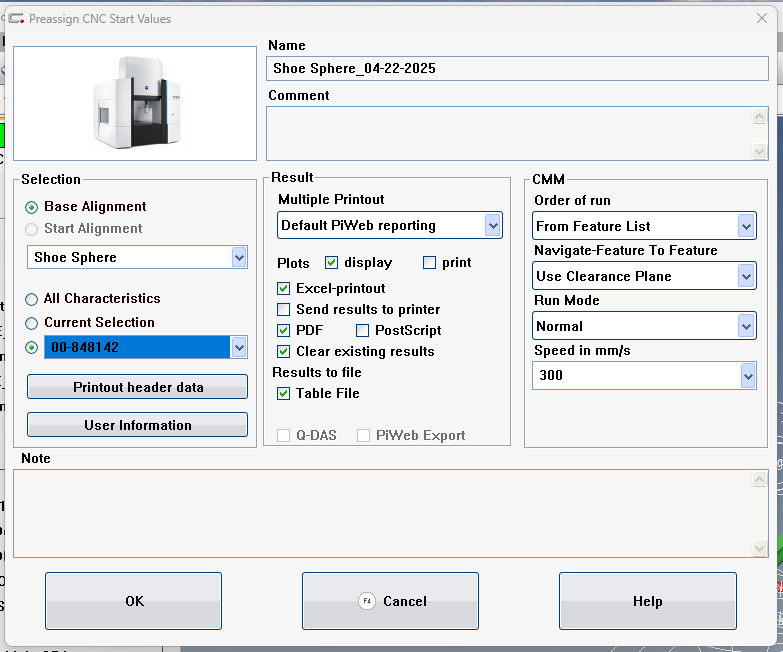Viewport: 783px width, 652px height.
Task: Confirm with the OK button
Action: click(x=133, y=601)
